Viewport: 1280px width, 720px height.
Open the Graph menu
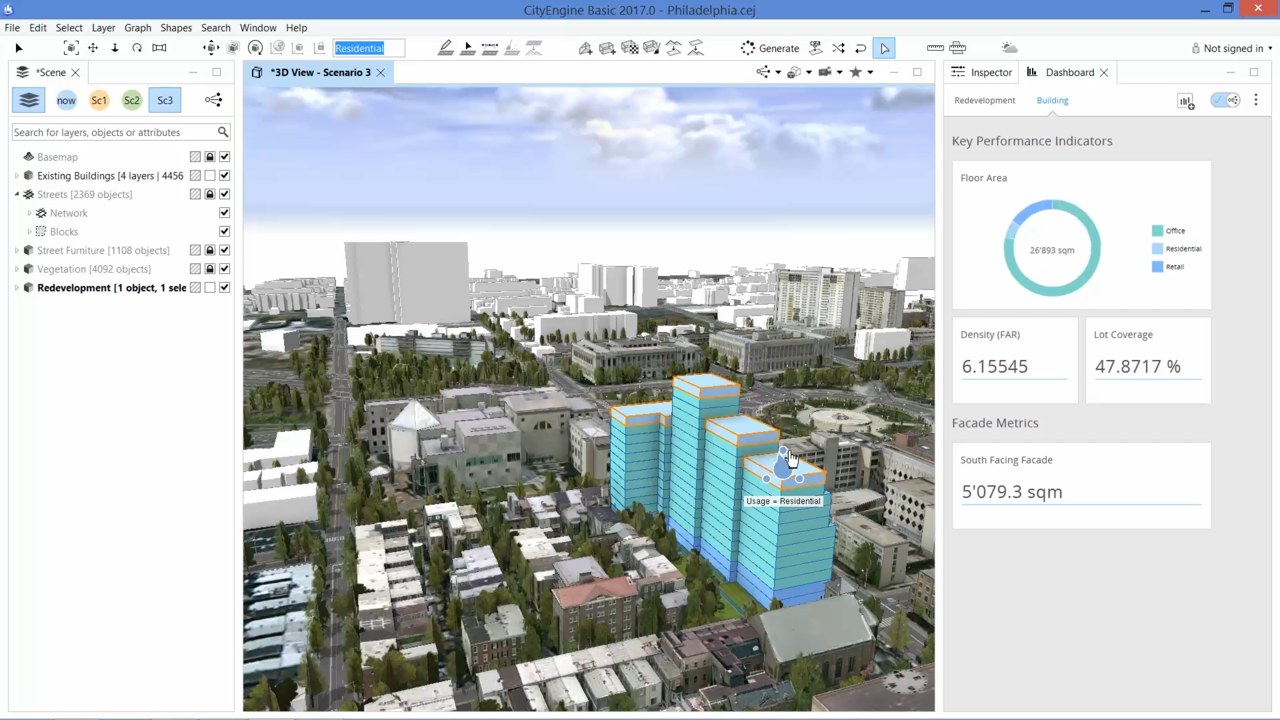pyautogui.click(x=137, y=28)
